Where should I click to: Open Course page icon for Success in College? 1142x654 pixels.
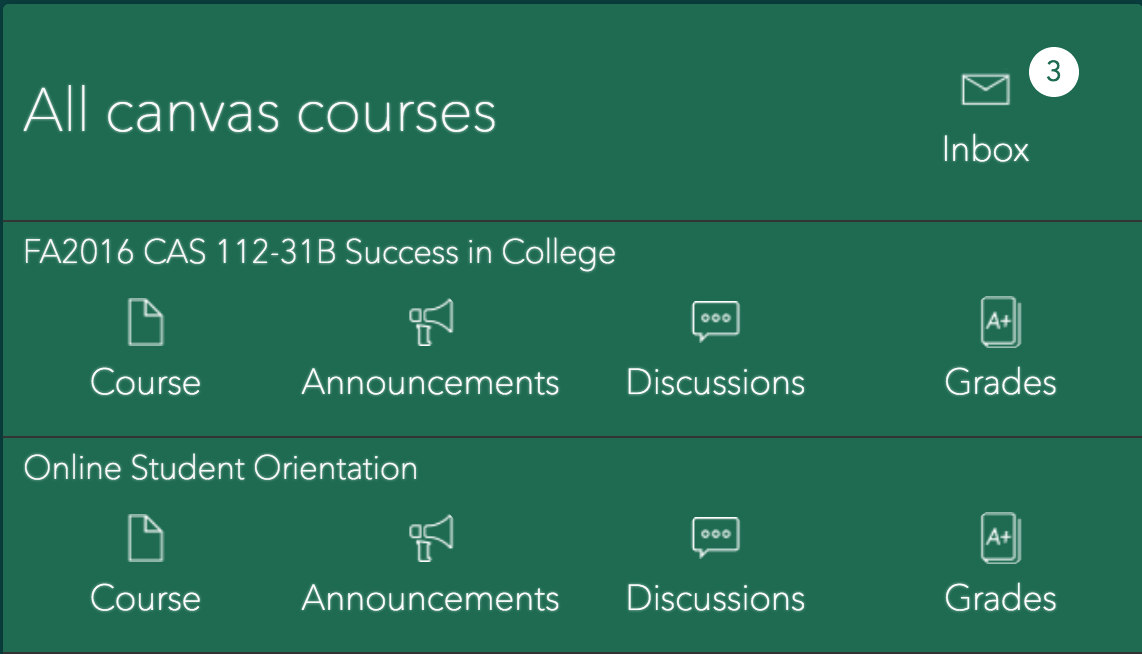coord(145,323)
